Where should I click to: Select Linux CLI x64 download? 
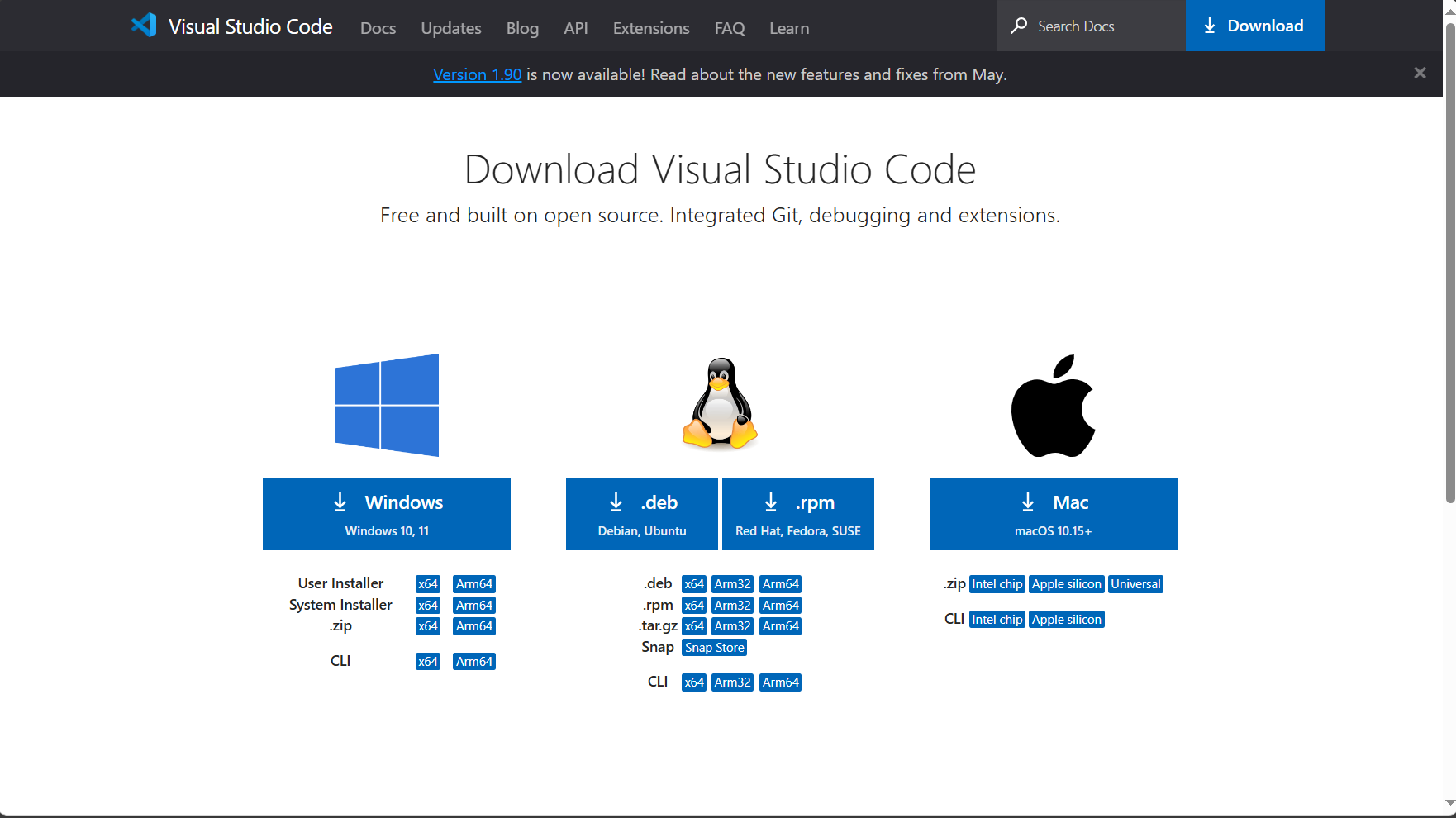click(x=694, y=682)
